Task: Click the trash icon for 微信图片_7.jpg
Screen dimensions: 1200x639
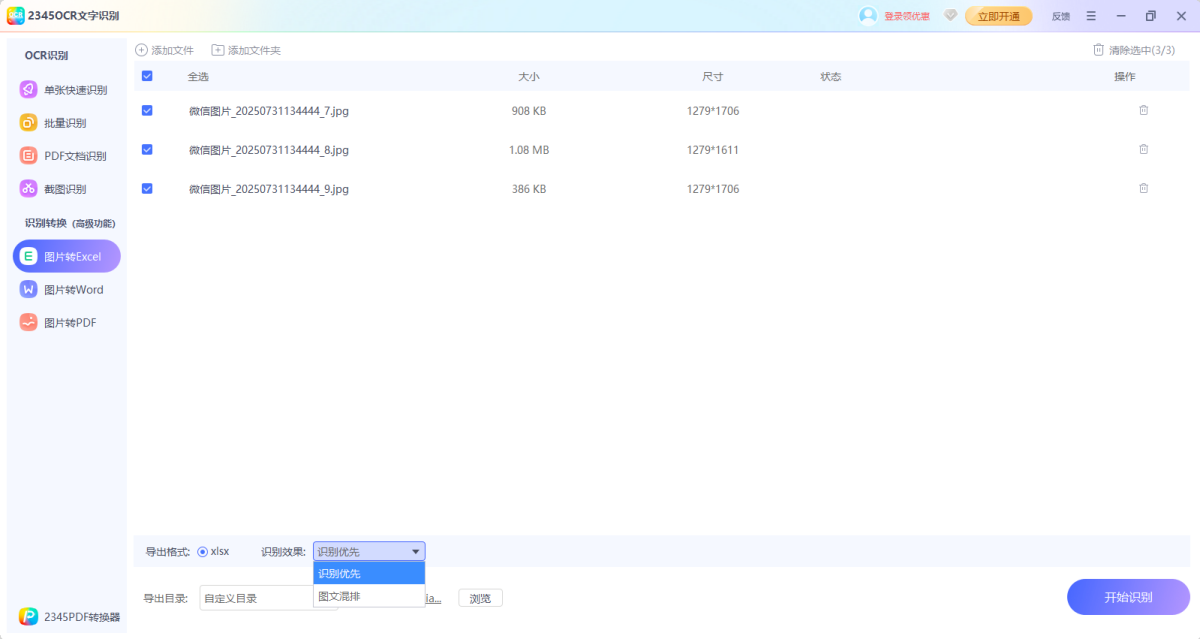Action: click(x=1143, y=110)
